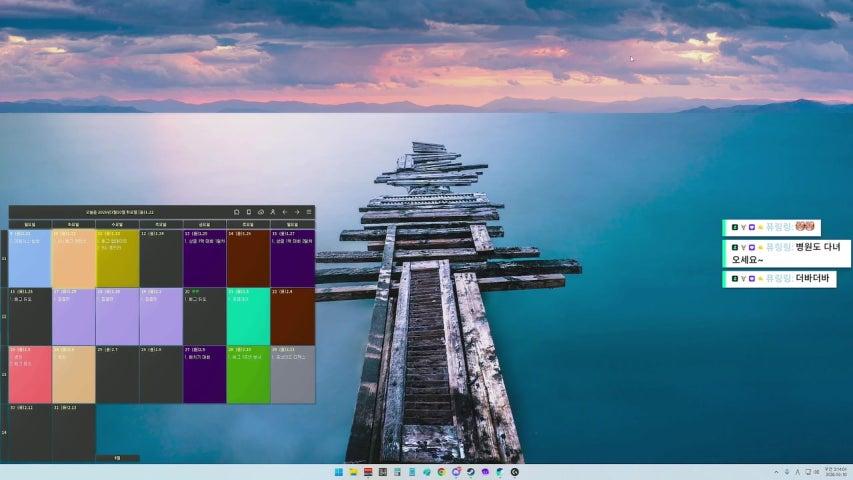Click the dark day cell for the 20th
Viewport: 853px width, 480px height.
(204, 317)
